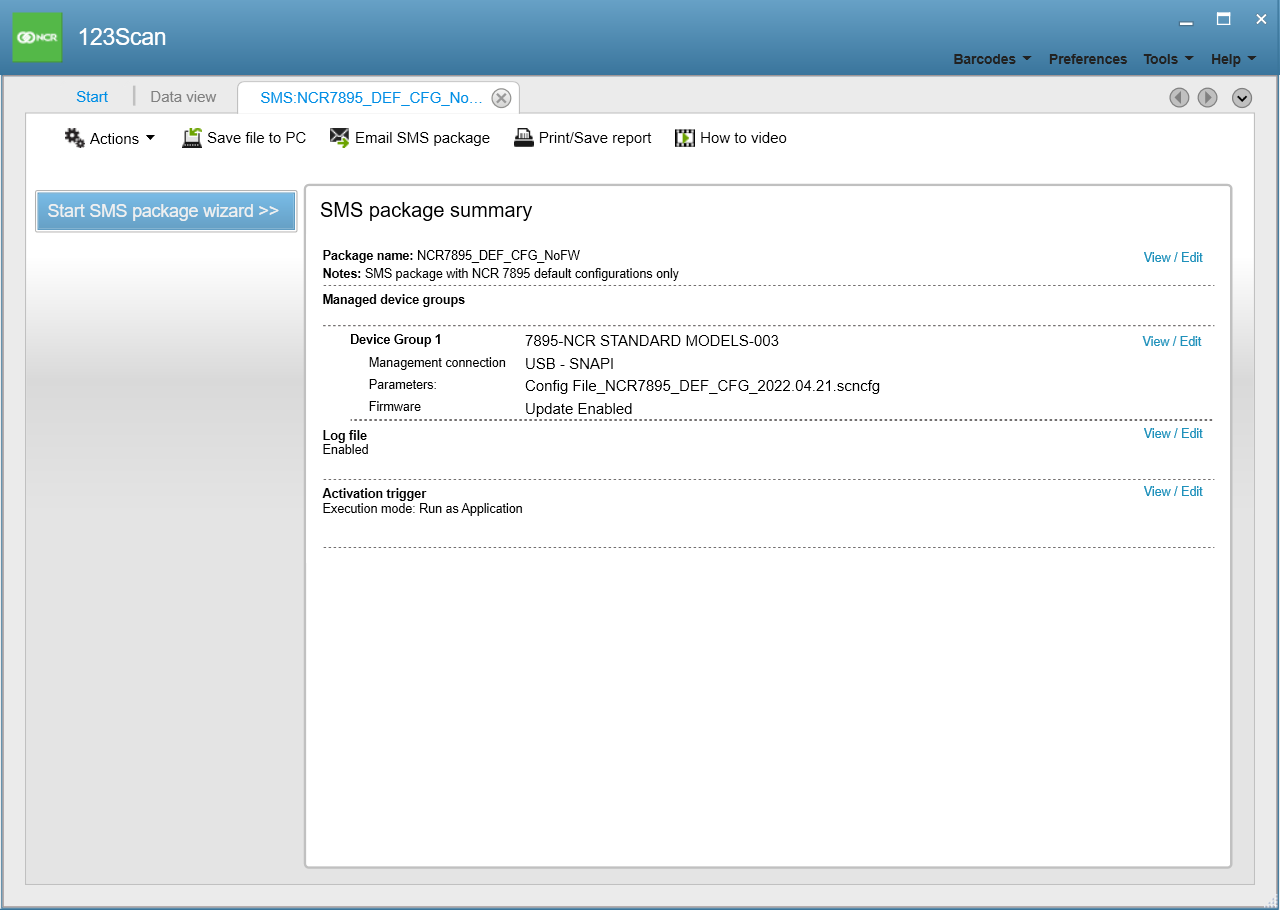Click the USB - SNAPI value
The width and height of the screenshot is (1280, 910).
(569, 363)
